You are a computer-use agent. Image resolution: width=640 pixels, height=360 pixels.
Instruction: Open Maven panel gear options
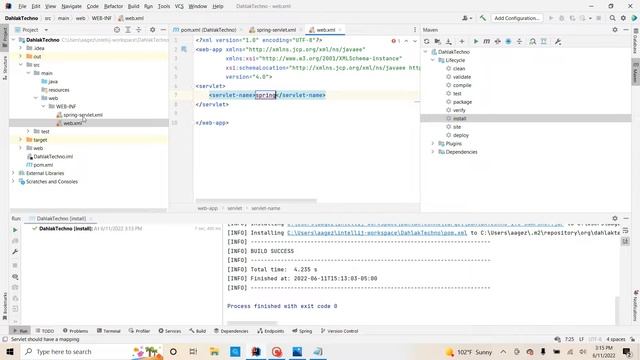[615, 30]
